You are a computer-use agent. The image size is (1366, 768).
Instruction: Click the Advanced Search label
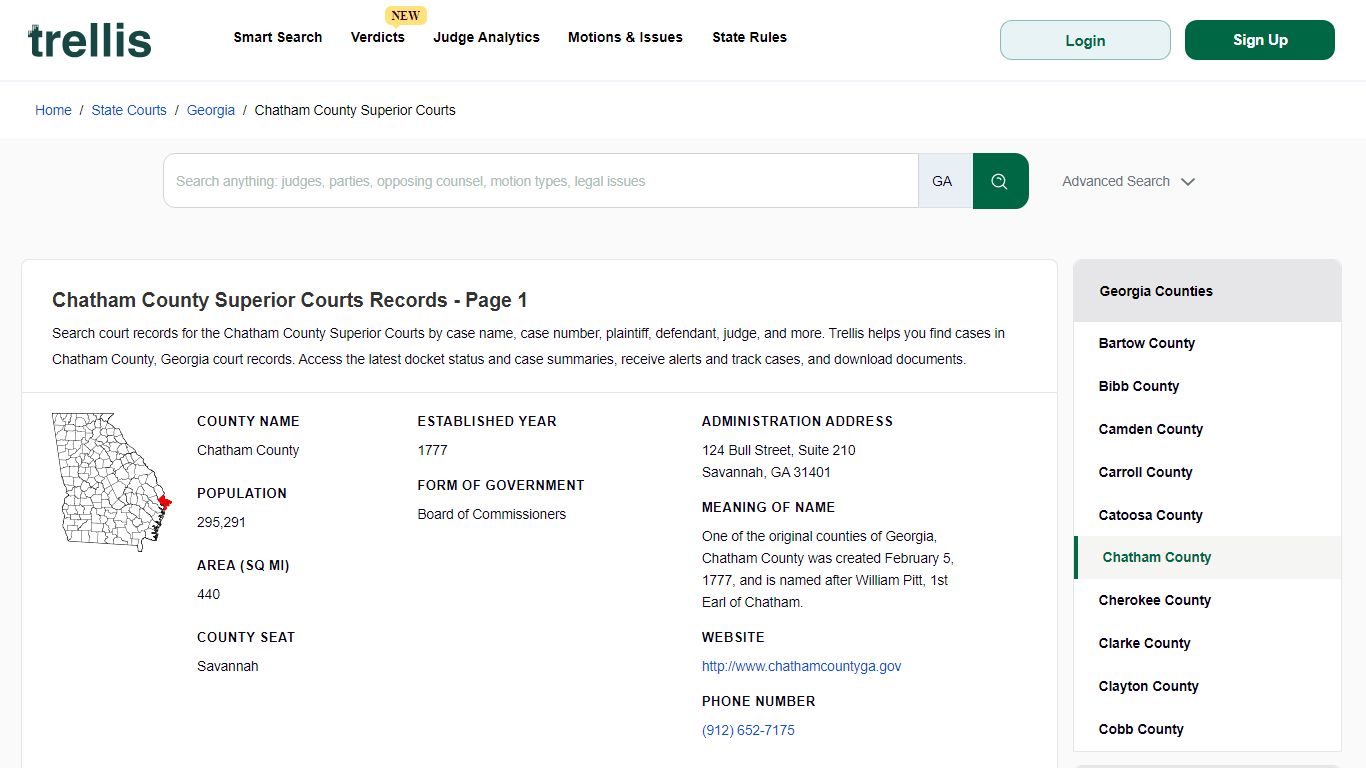(1116, 181)
